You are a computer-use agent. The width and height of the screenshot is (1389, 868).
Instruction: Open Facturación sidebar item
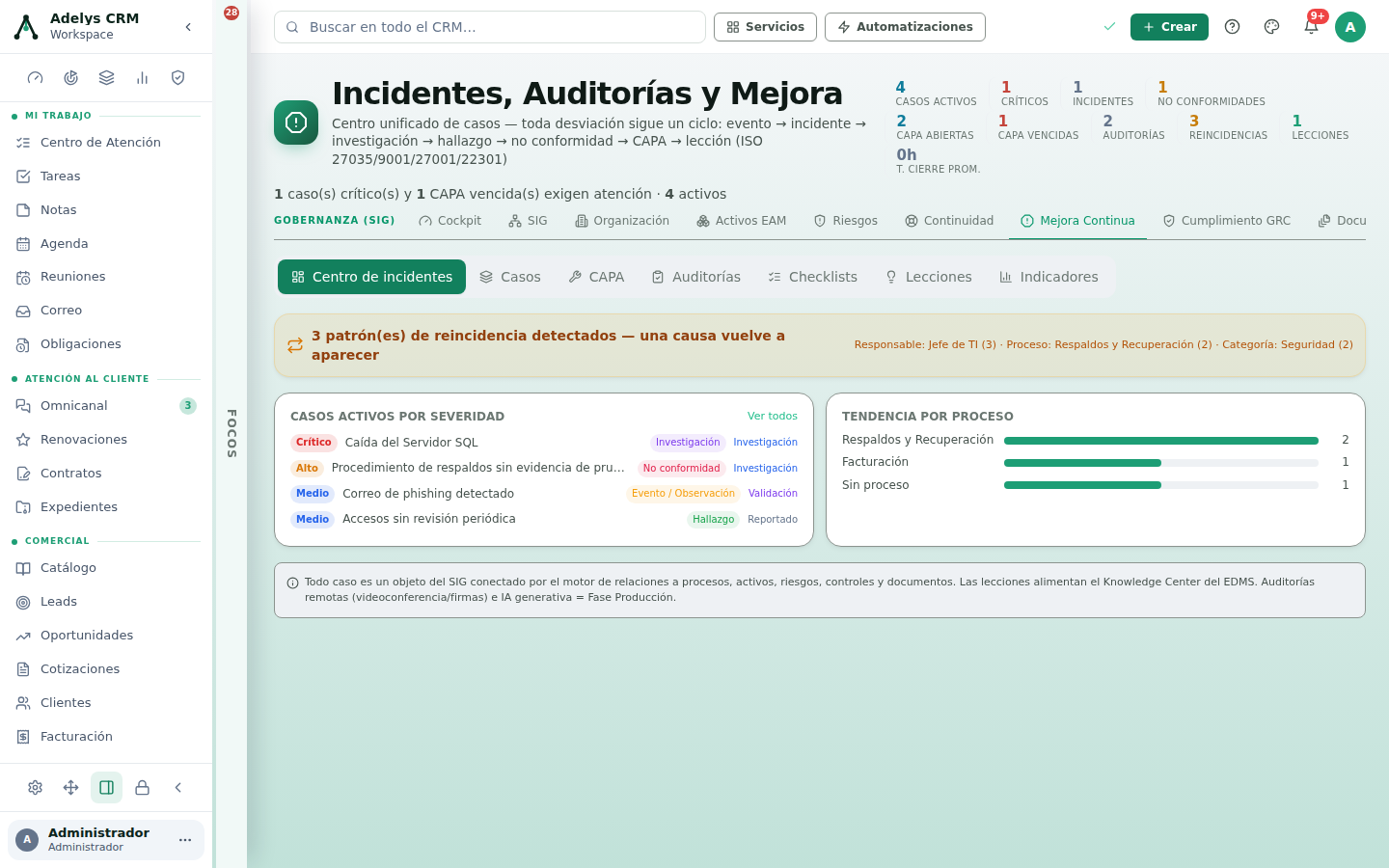pos(106,737)
